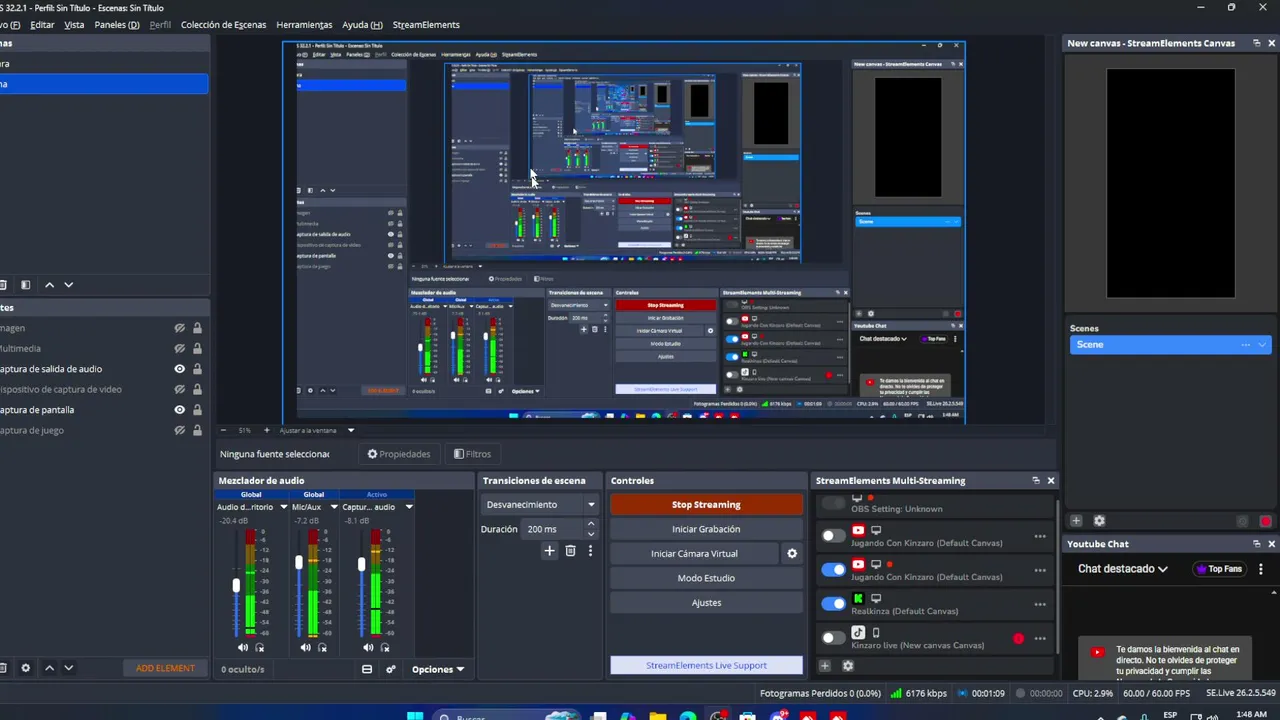Expand Captura de audio channel menu arrow

pyautogui.click(x=408, y=507)
